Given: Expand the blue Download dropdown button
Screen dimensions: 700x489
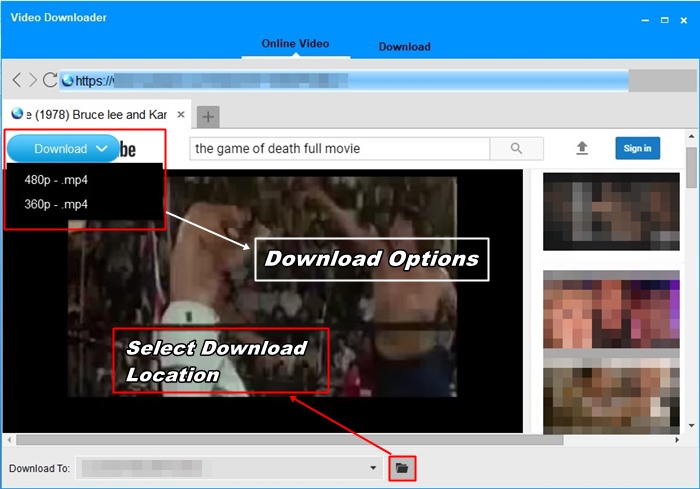Looking at the screenshot, I should [x=63, y=148].
